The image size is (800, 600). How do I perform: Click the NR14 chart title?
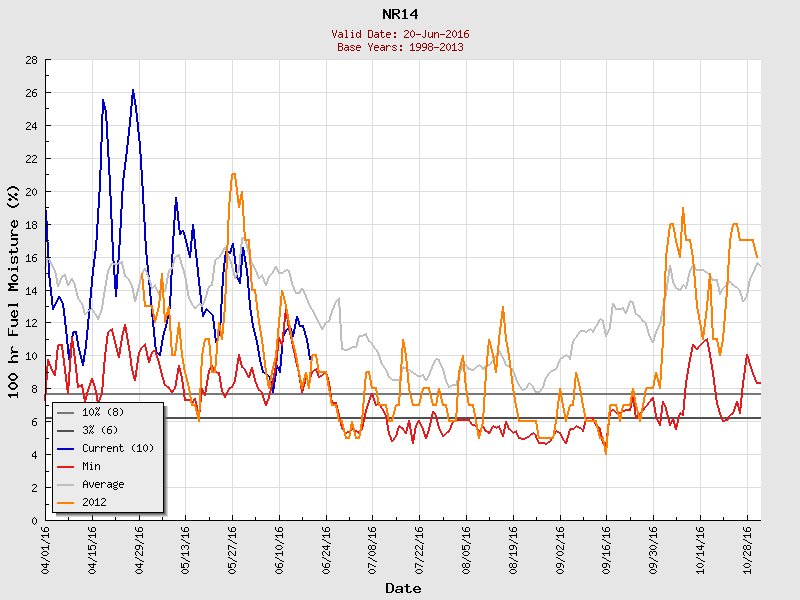(x=402, y=14)
